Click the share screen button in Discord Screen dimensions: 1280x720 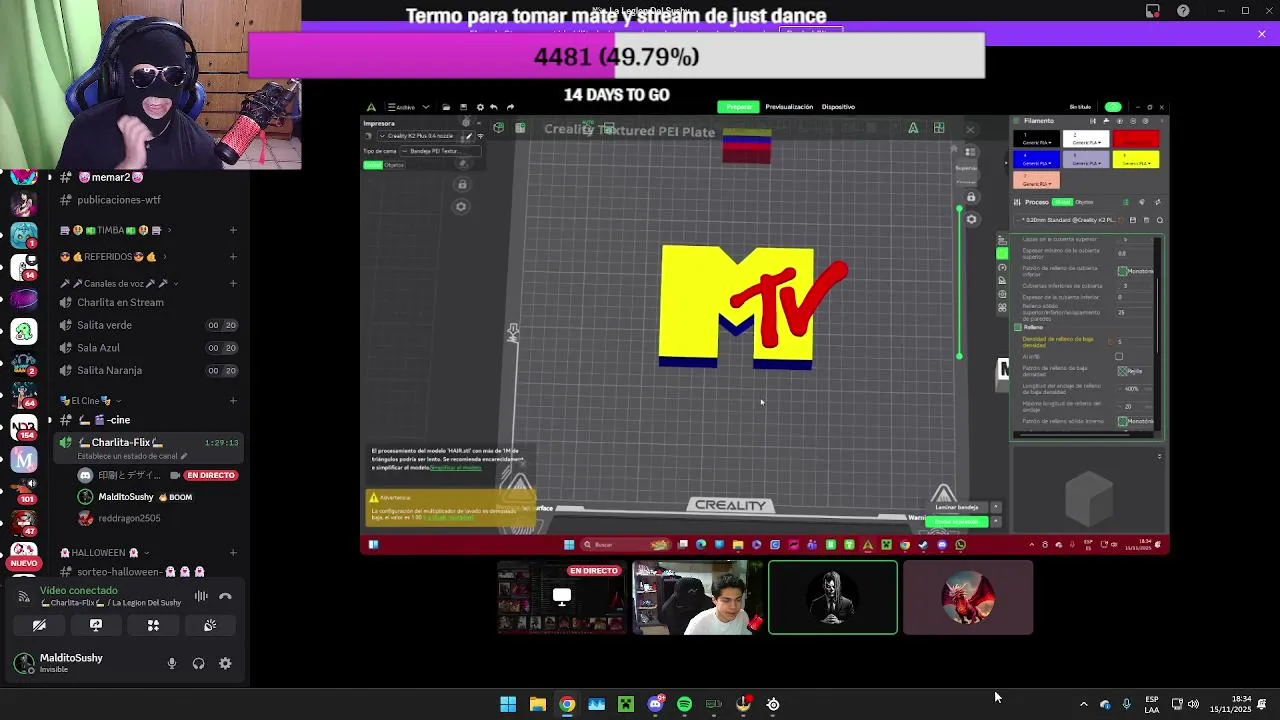[96, 625]
